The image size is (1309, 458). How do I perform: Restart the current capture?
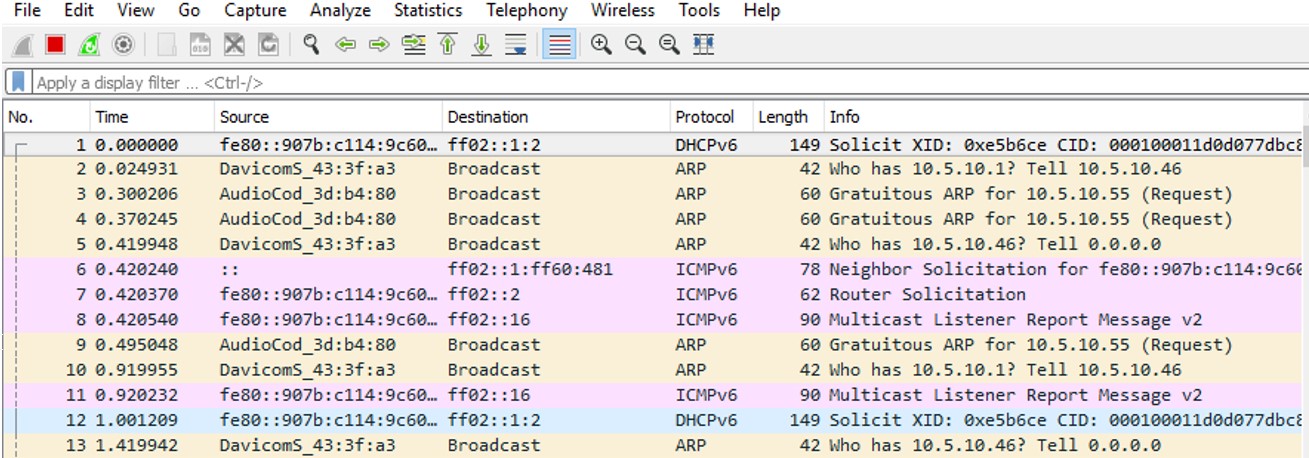[89, 45]
